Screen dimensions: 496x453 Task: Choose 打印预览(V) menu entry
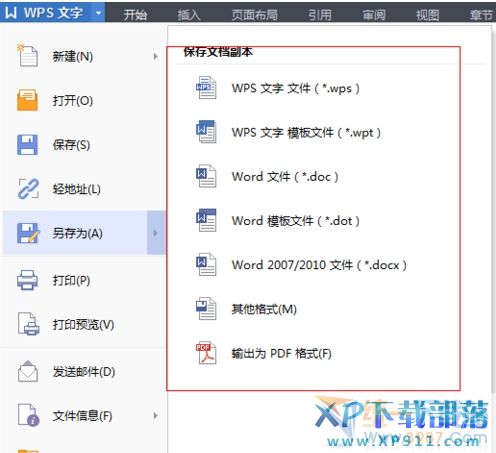click(x=84, y=324)
